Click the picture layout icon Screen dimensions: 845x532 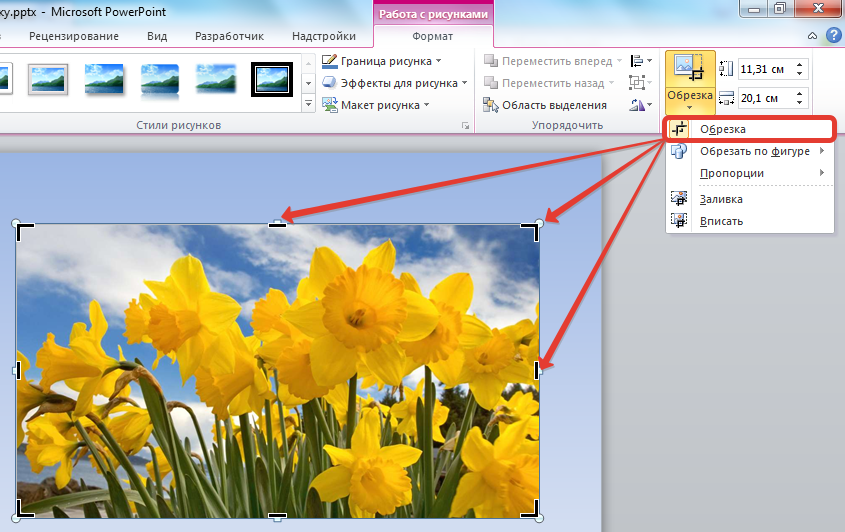pyautogui.click(x=329, y=105)
